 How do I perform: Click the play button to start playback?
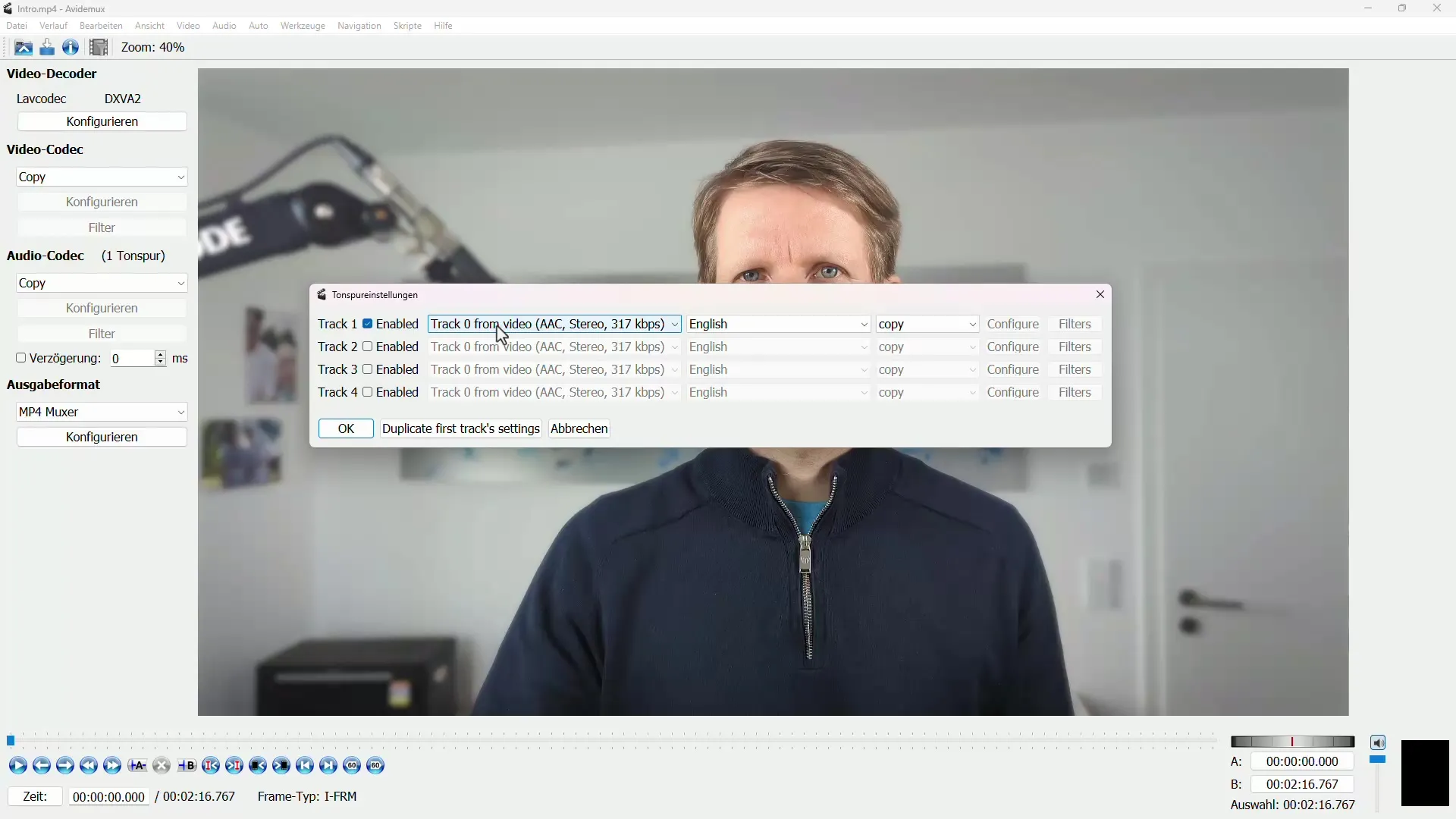[x=17, y=765]
